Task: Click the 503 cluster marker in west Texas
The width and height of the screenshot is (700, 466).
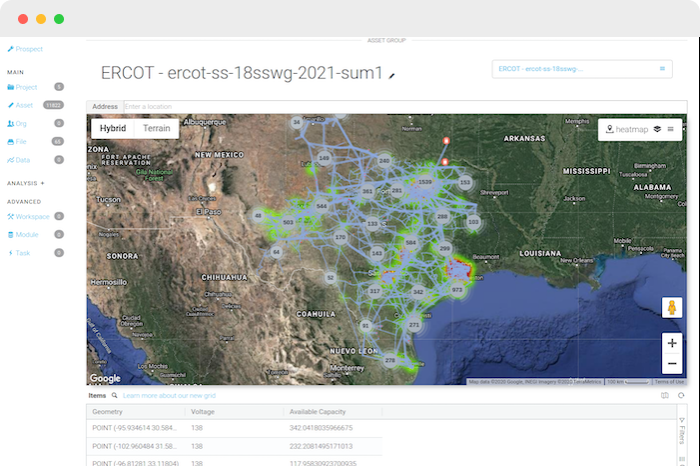Action: (288, 222)
